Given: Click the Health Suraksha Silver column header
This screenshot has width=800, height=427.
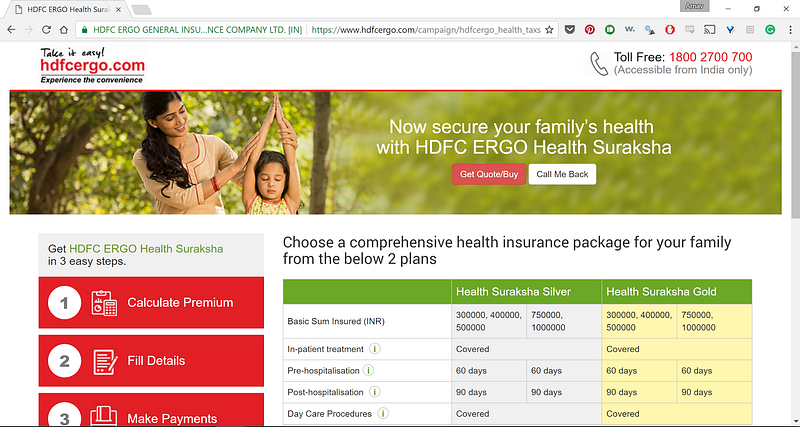Looking at the screenshot, I should click(x=527, y=292).
